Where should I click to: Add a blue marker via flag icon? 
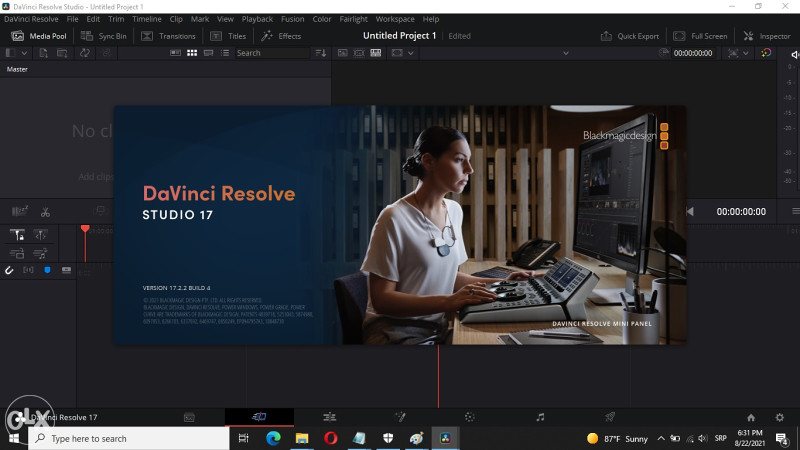(x=47, y=270)
